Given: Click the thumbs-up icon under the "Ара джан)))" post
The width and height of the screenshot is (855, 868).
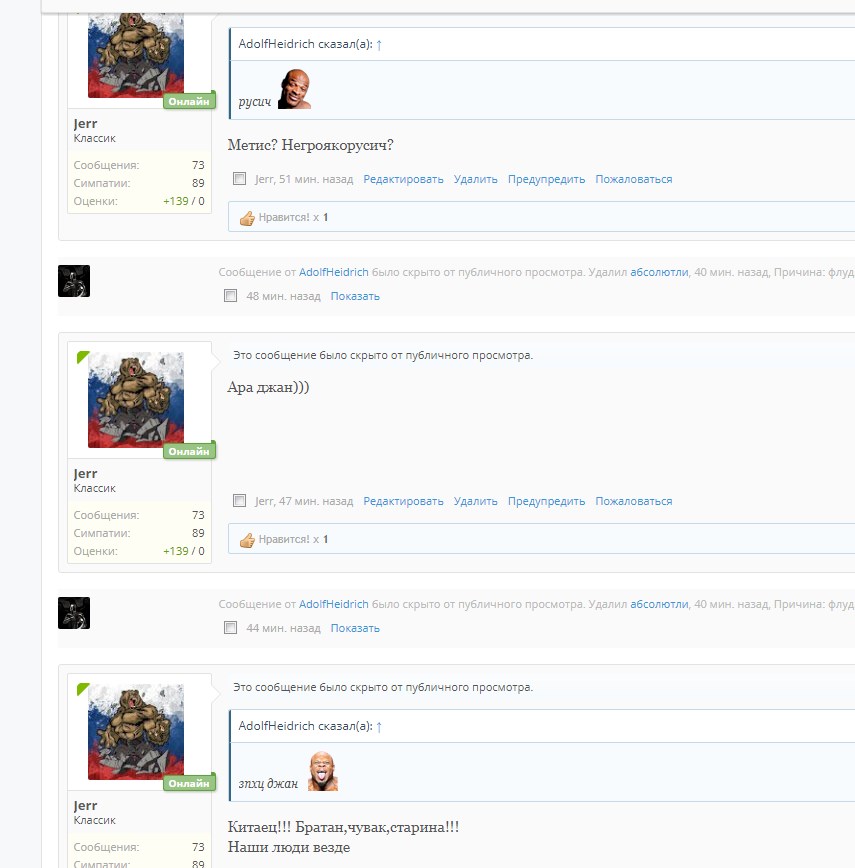Looking at the screenshot, I should point(247,540).
